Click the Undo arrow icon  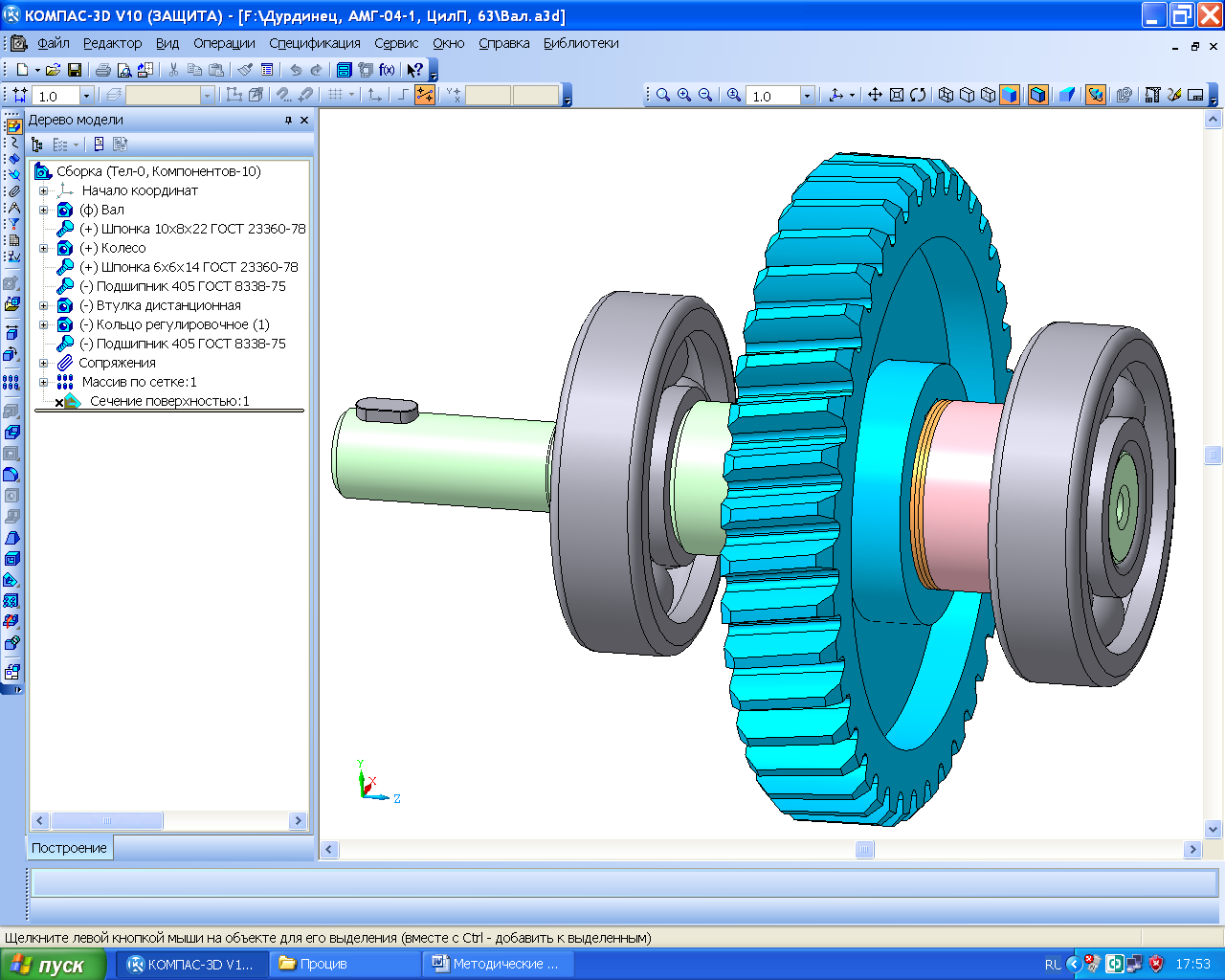pyautogui.click(x=295, y=70)
